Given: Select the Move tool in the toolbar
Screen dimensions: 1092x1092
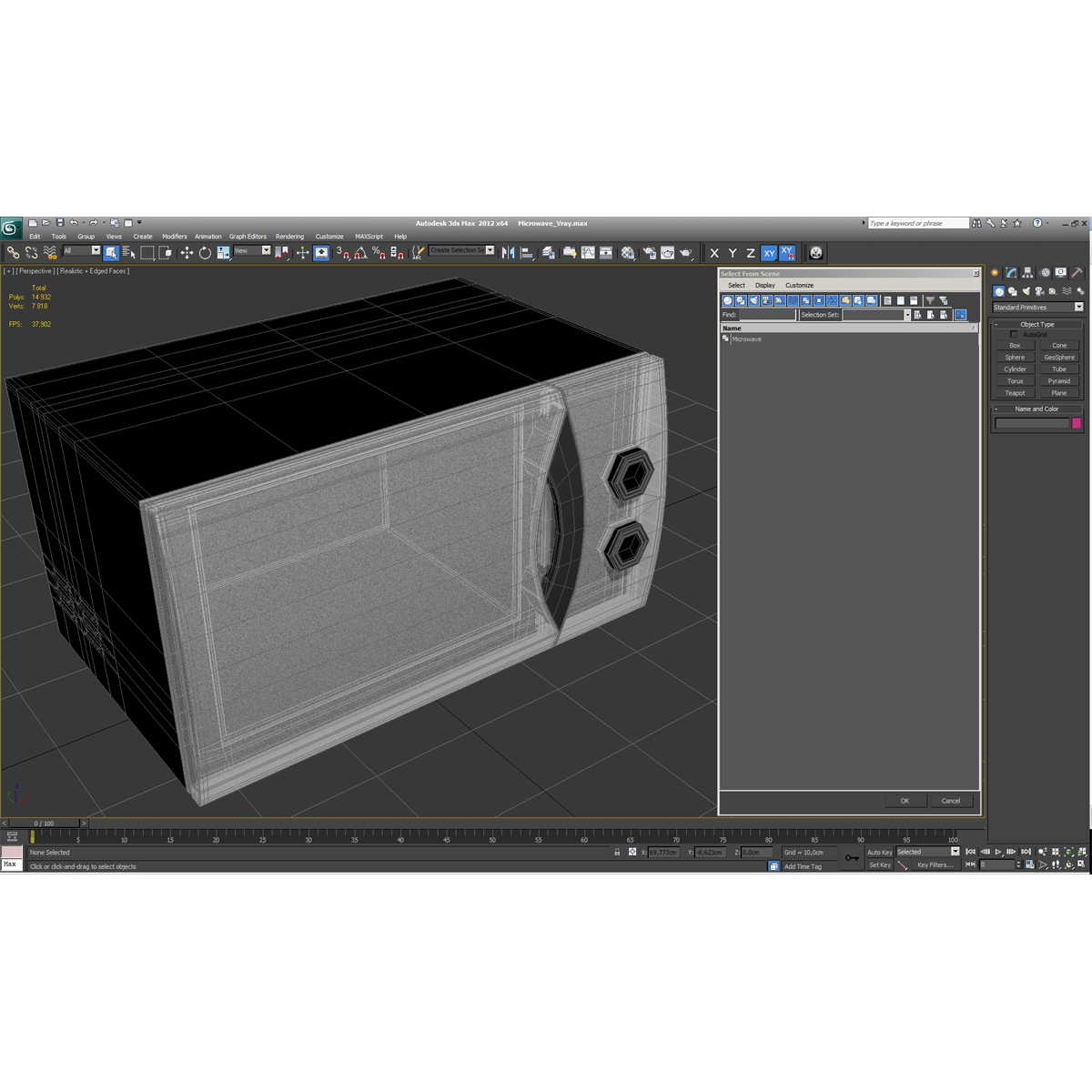Looking at the screenshot, I should (x=187, y=252).
